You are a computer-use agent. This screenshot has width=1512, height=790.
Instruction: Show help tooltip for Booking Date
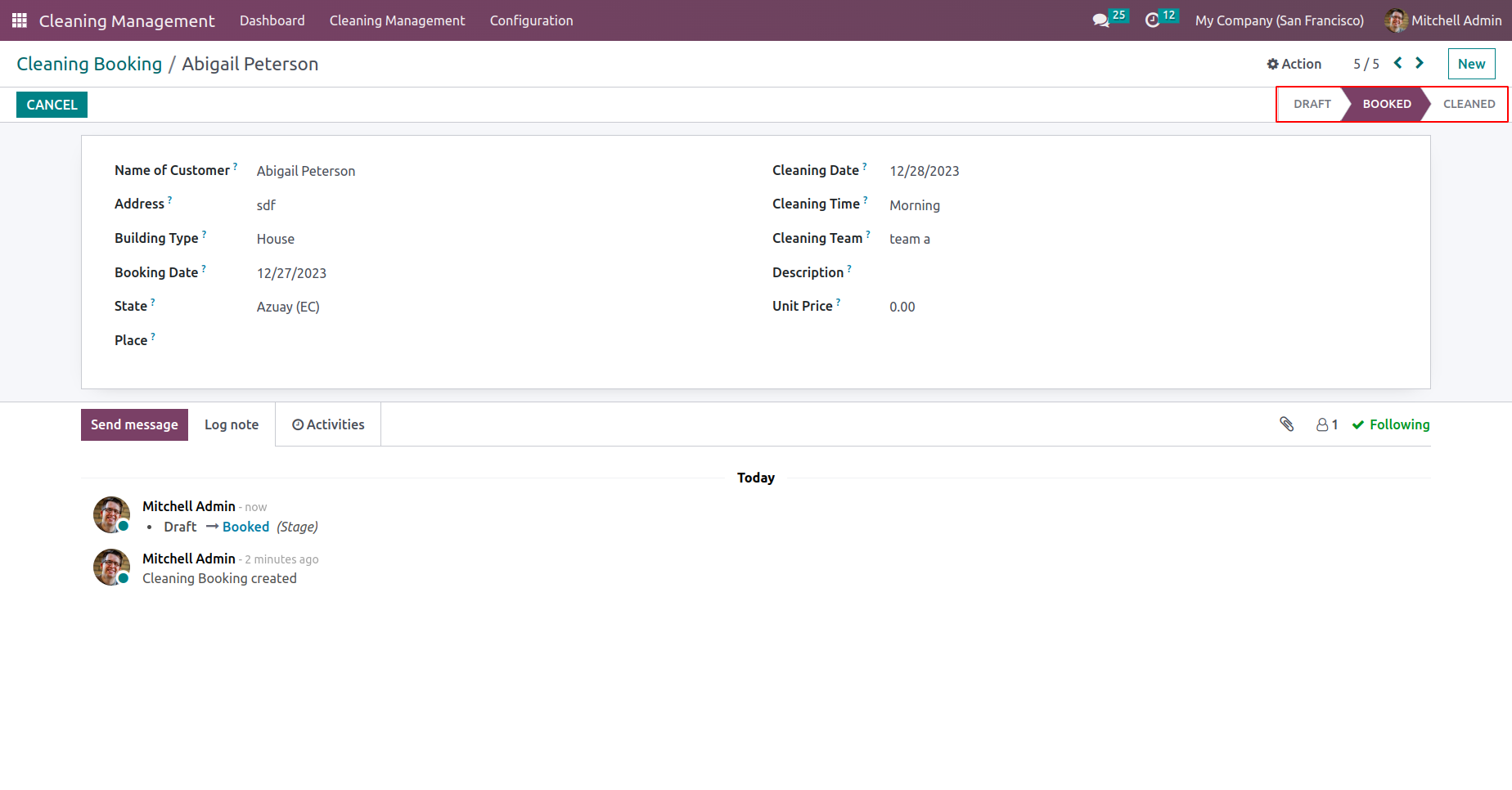click(x=204, y=268)
